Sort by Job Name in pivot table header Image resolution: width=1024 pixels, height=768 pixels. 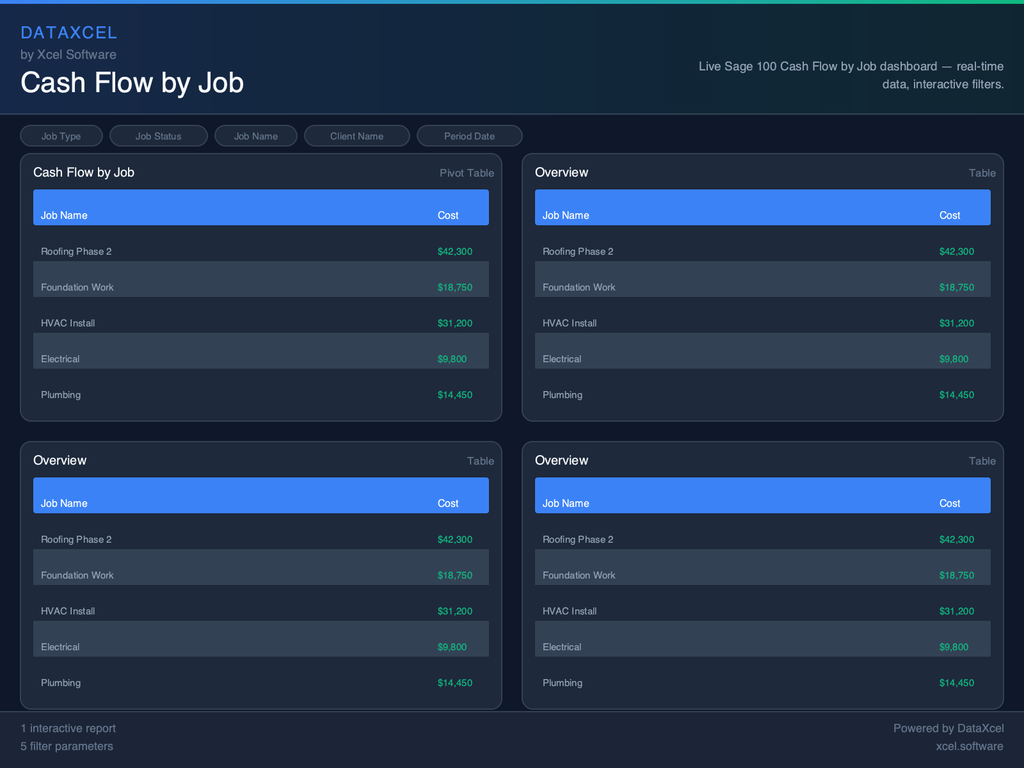pyautogui.click(x=64, y=215)
